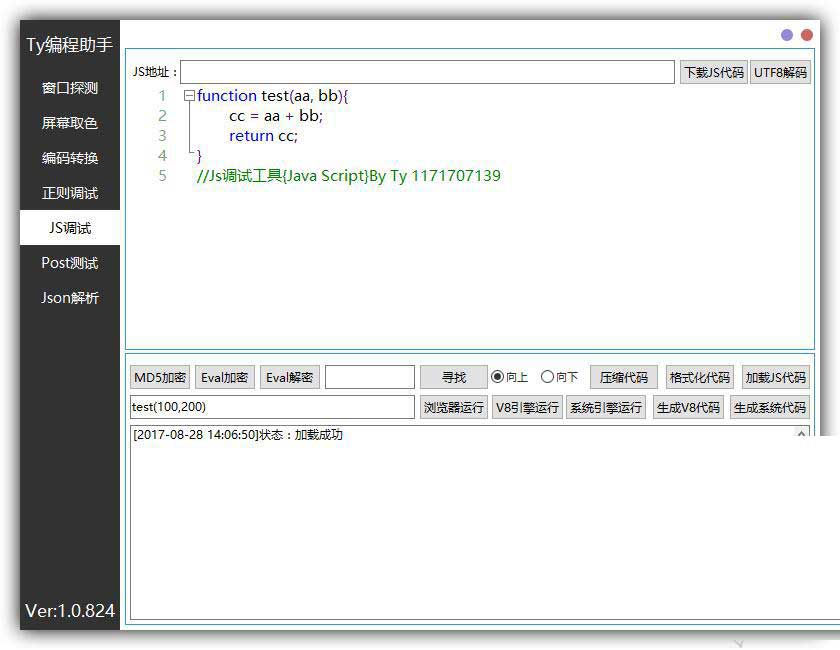Click the search text field beside 寻找
This screenshot has height=650, width=840.
(x=370, y=377)
